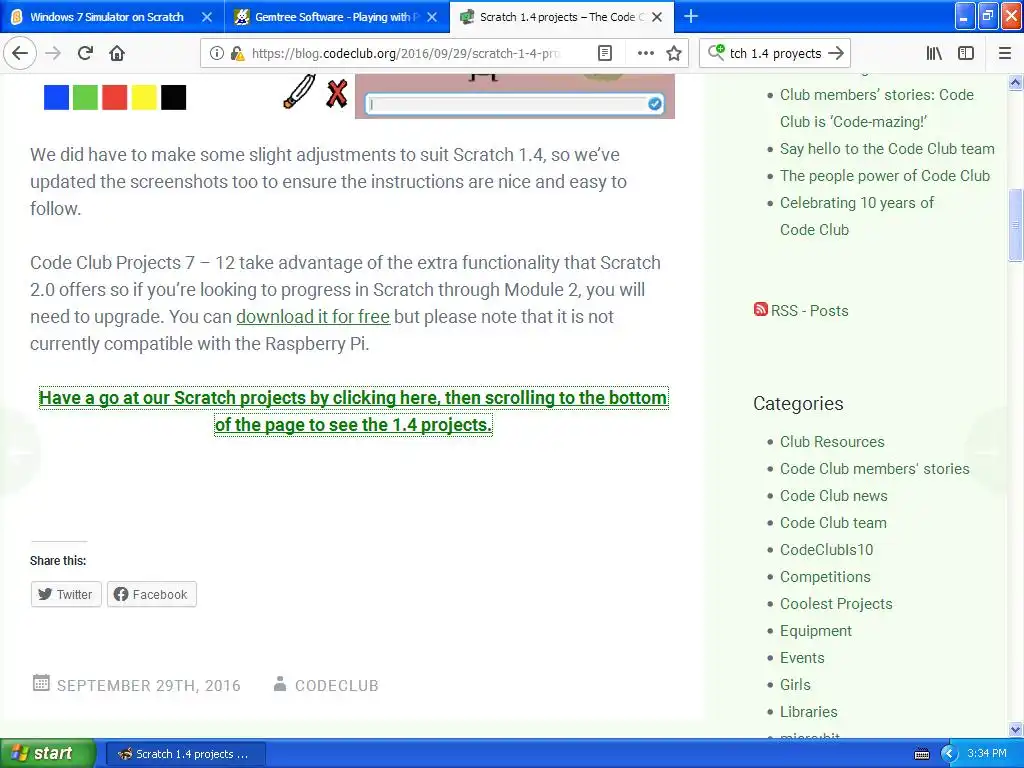This screenshot has width=1024, height=768.
Task: Click the RSS feed icon
Action: tap(760, 309)
